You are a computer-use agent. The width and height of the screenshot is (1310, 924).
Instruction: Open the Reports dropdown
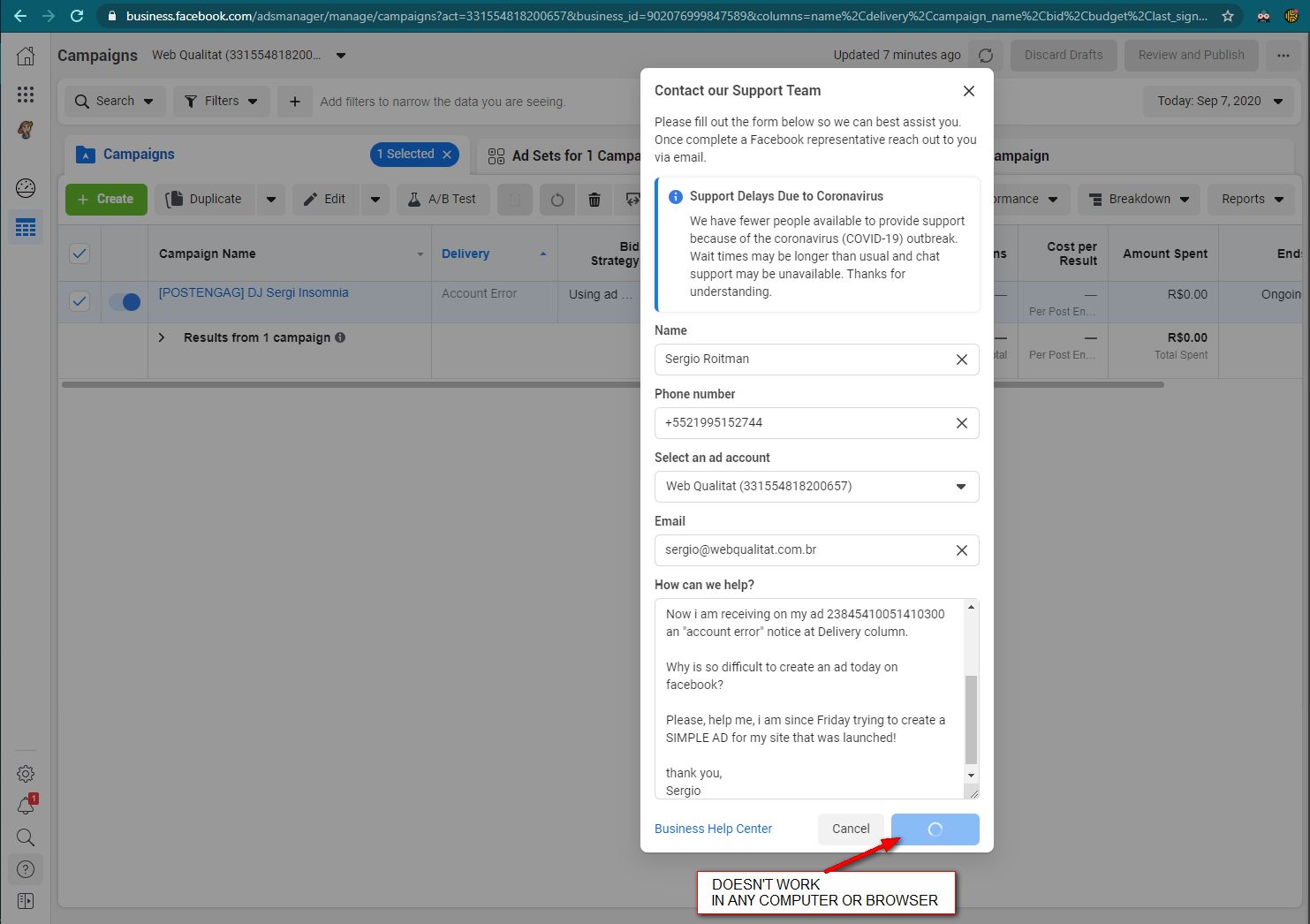click(1252, 200)
